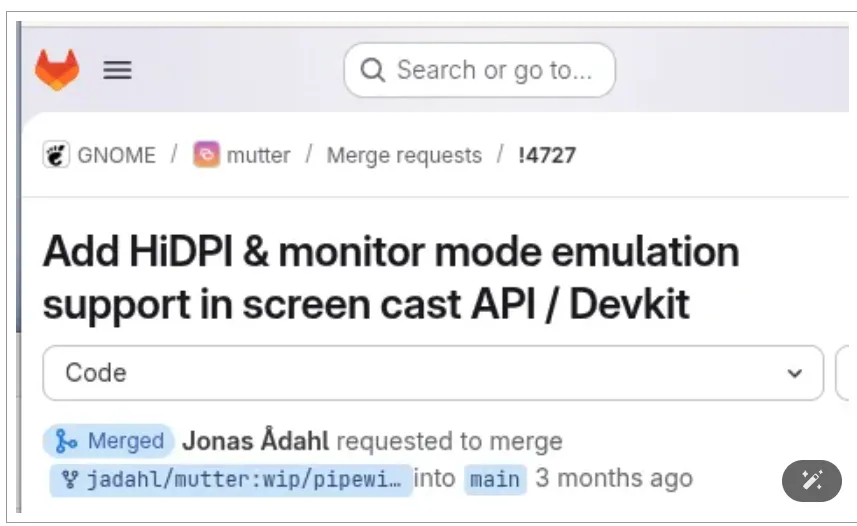Click the magnifier search icon
Viewport: 857px width, 526px height.
tap(373, 70)
